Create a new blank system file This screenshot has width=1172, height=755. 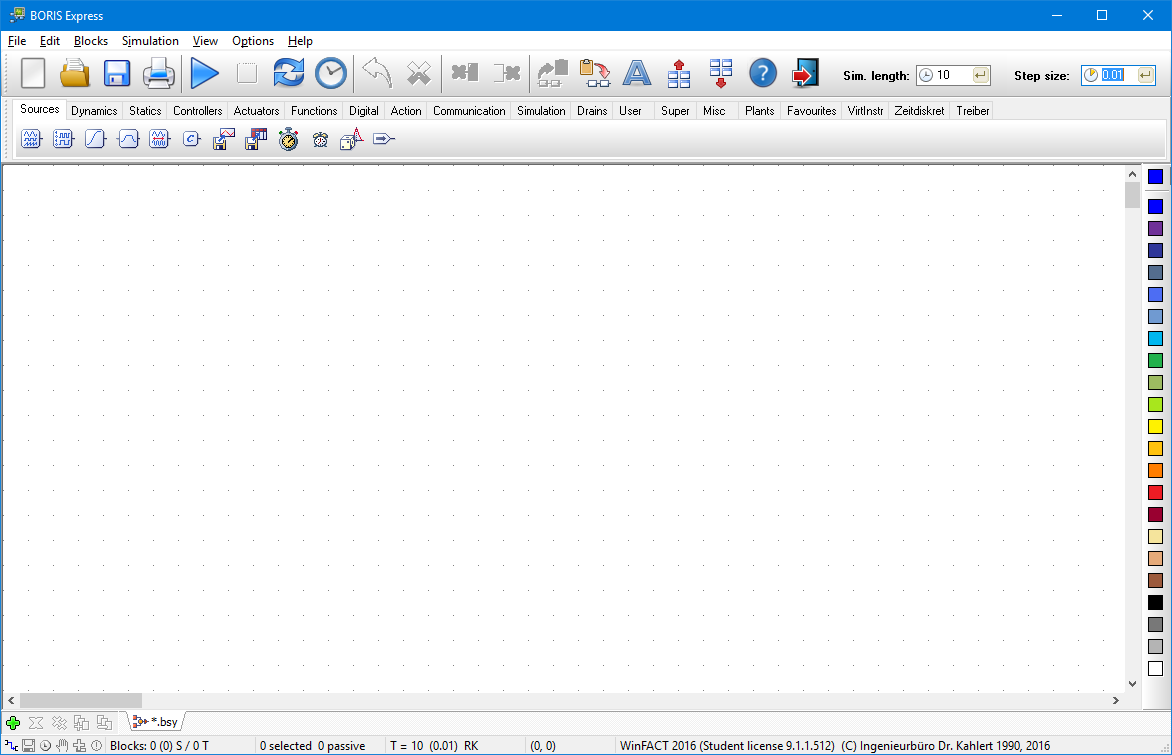click(33, 73)
